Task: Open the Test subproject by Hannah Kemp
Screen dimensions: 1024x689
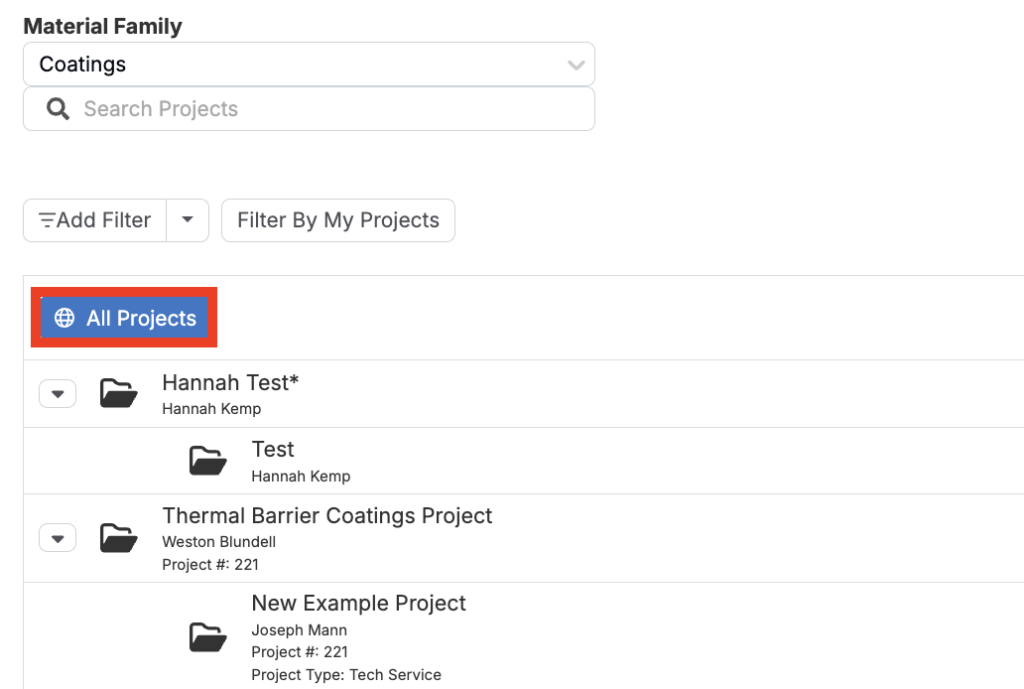Action: pos(273,450)
